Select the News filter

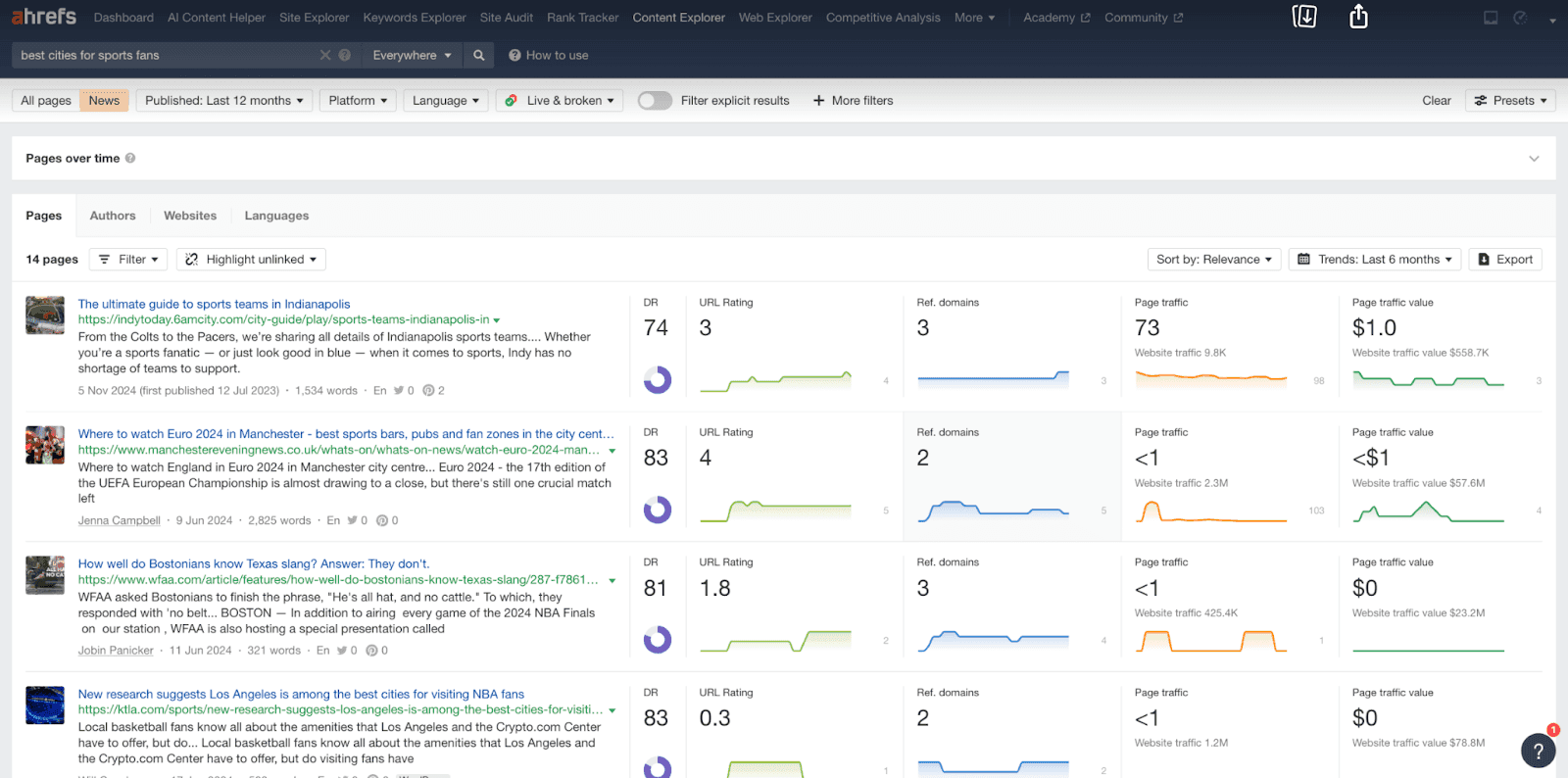[x=104, y=100]
